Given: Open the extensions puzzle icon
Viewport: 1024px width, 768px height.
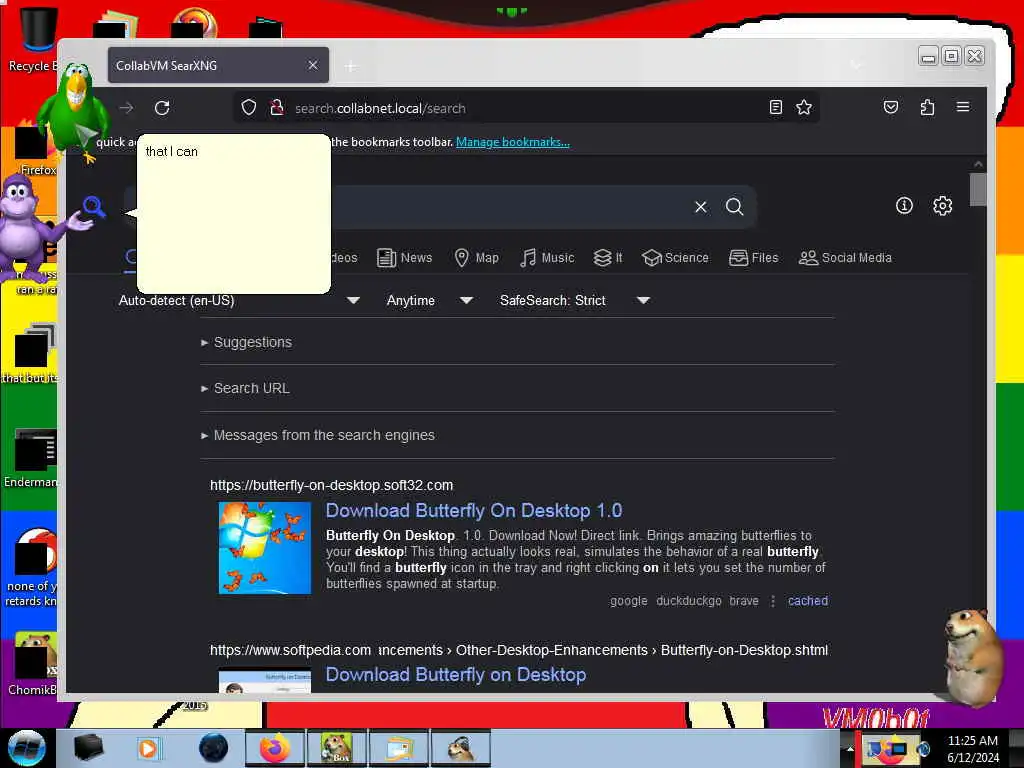Looking at the screenshot, I should (927, 107).
